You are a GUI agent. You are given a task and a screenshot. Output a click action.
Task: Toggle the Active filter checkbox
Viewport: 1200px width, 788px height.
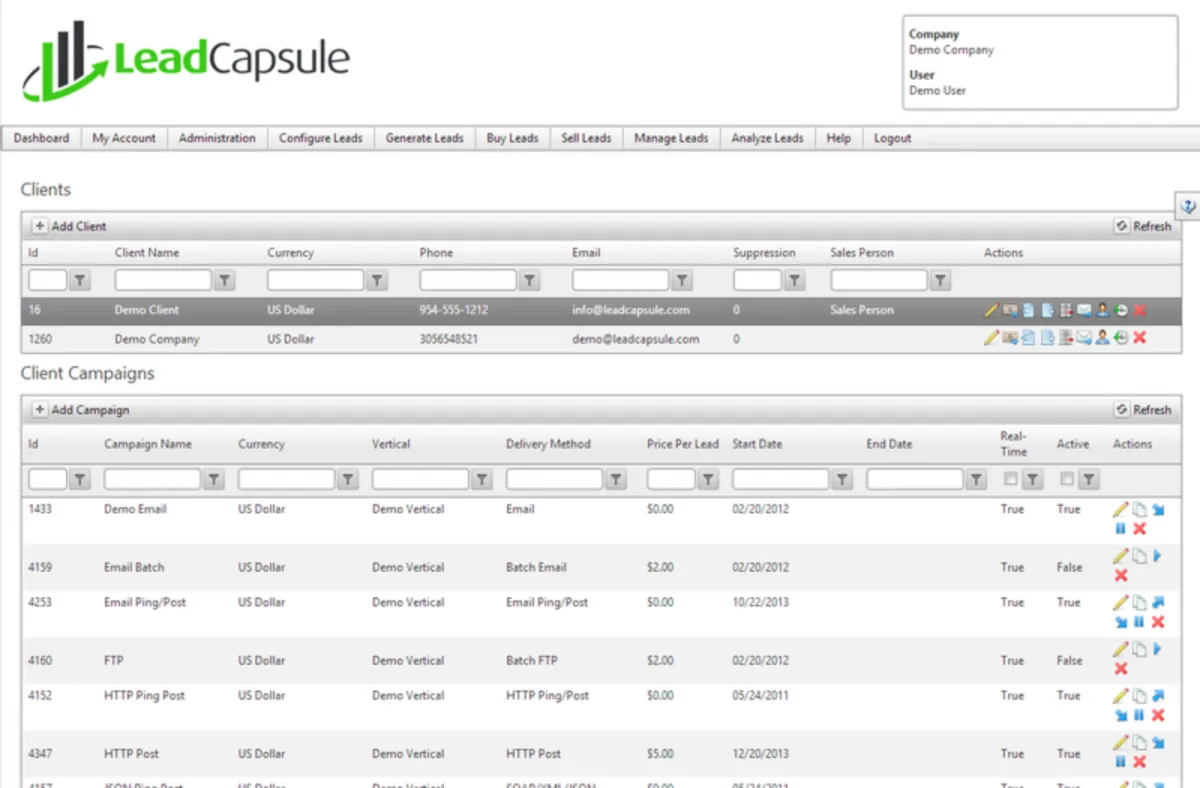click(x=1067, y=479)
